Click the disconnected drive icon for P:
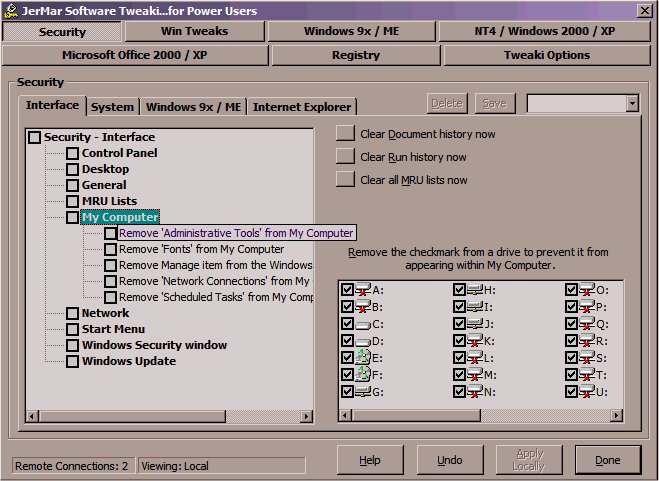659x481 pixels. pos(587,307)
